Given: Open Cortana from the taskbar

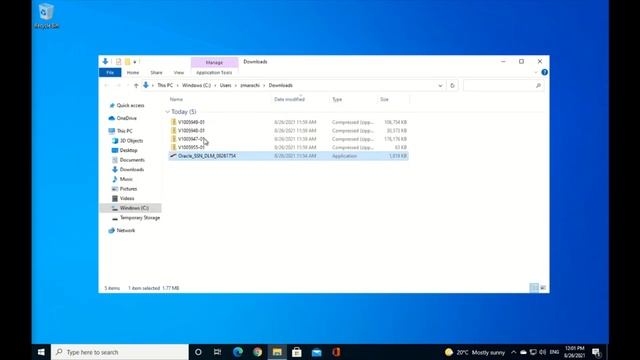Looking at the screenshot, I should 198,352.
